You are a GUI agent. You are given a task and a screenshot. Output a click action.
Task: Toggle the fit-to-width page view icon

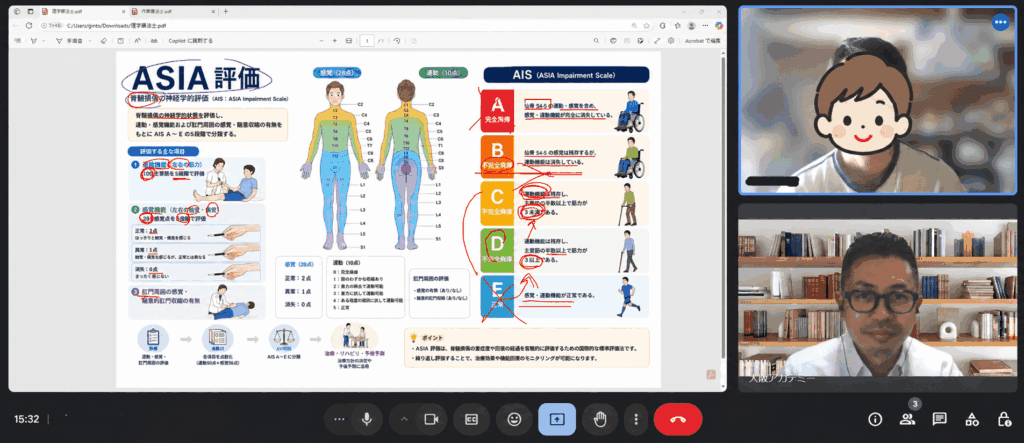click(x=349, y=41)
